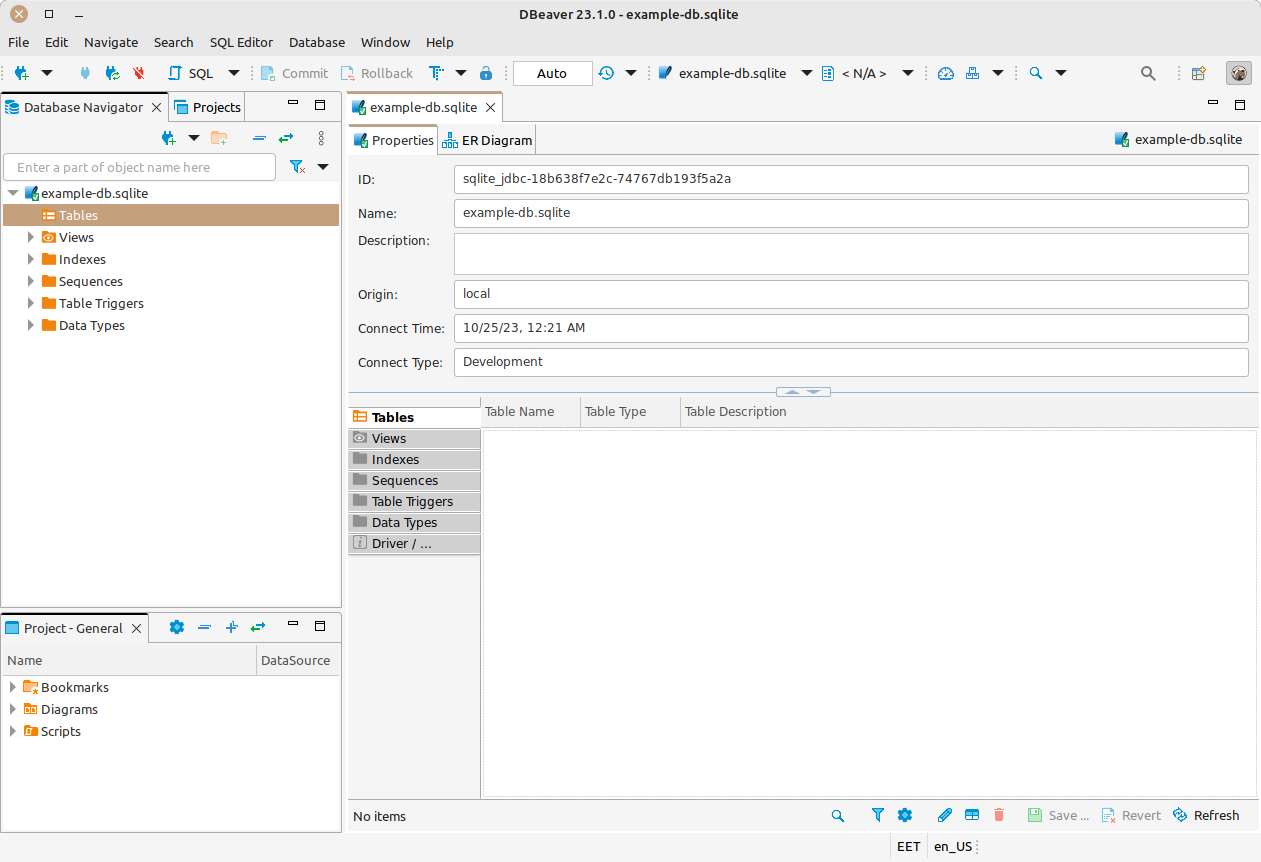1261x862 pixels.
Task: Click the lock icon in main toolbar
Action: [x=486, y=73]
